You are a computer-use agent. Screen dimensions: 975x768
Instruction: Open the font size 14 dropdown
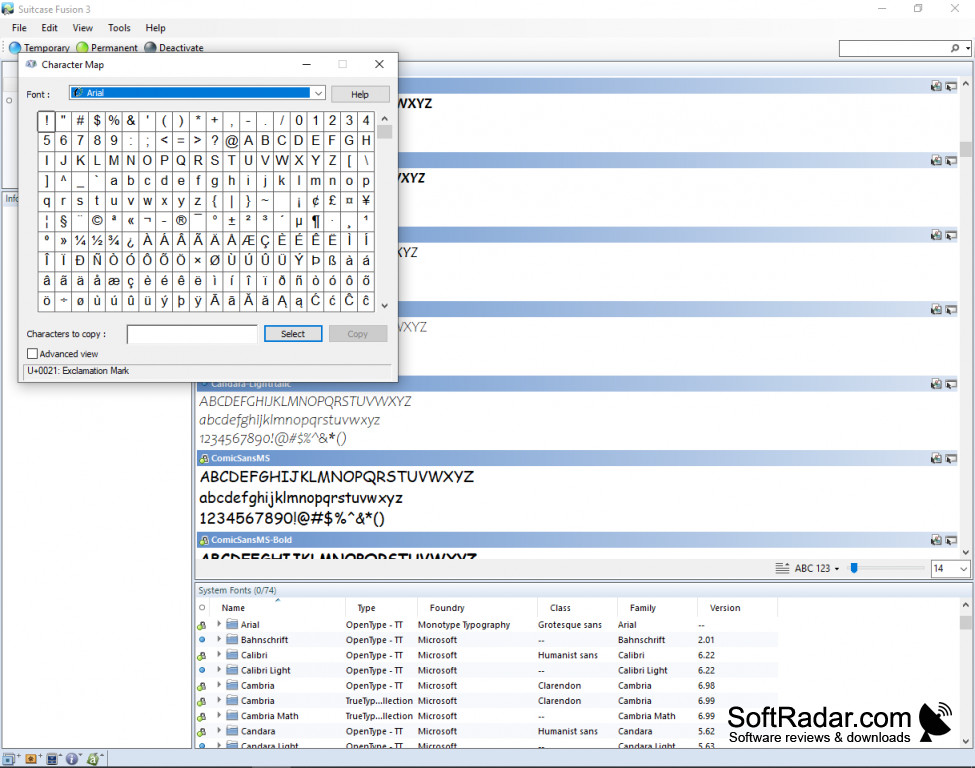[963, 568]
